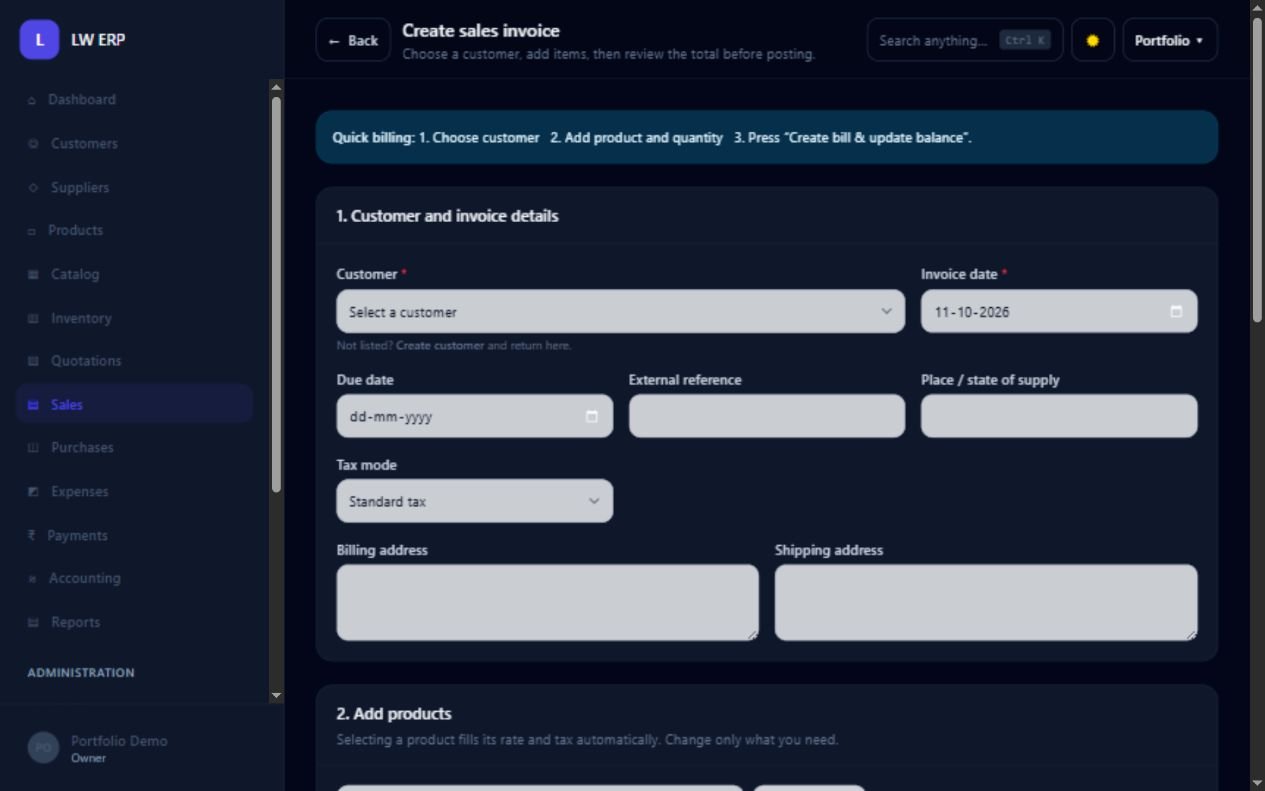Open the Invoice date calendar picker icon

click(x=1176, y=312)
